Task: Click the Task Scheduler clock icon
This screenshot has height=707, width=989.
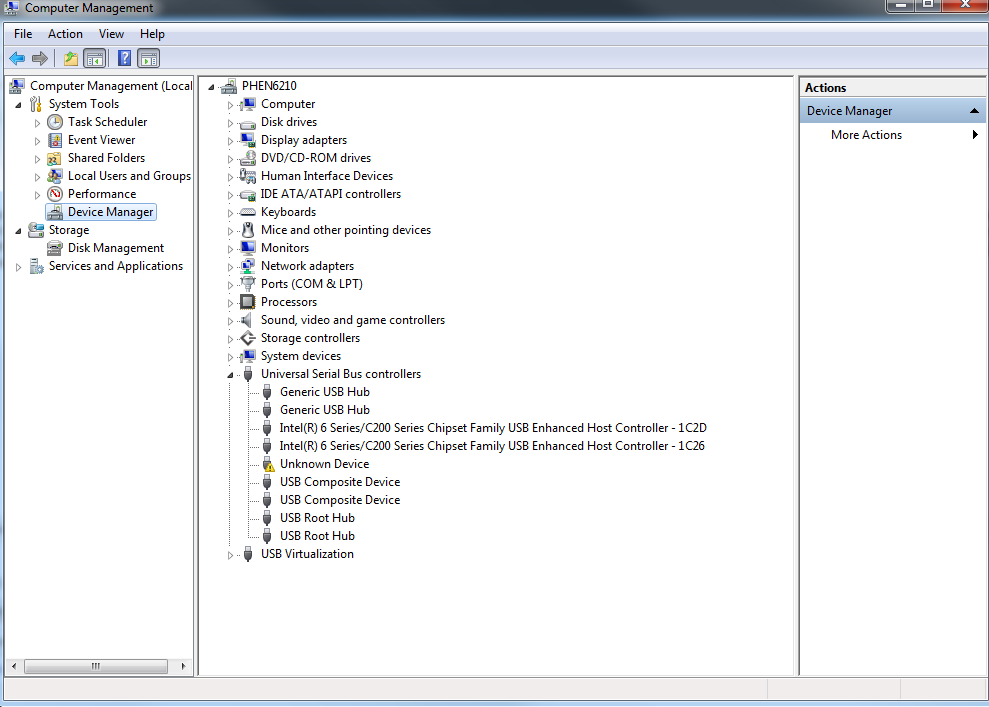Action: tap(55, 122)
